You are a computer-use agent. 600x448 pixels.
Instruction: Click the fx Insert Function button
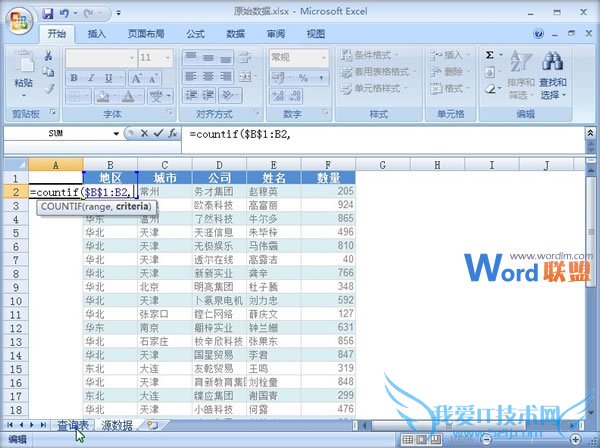[x=173, y=134]
